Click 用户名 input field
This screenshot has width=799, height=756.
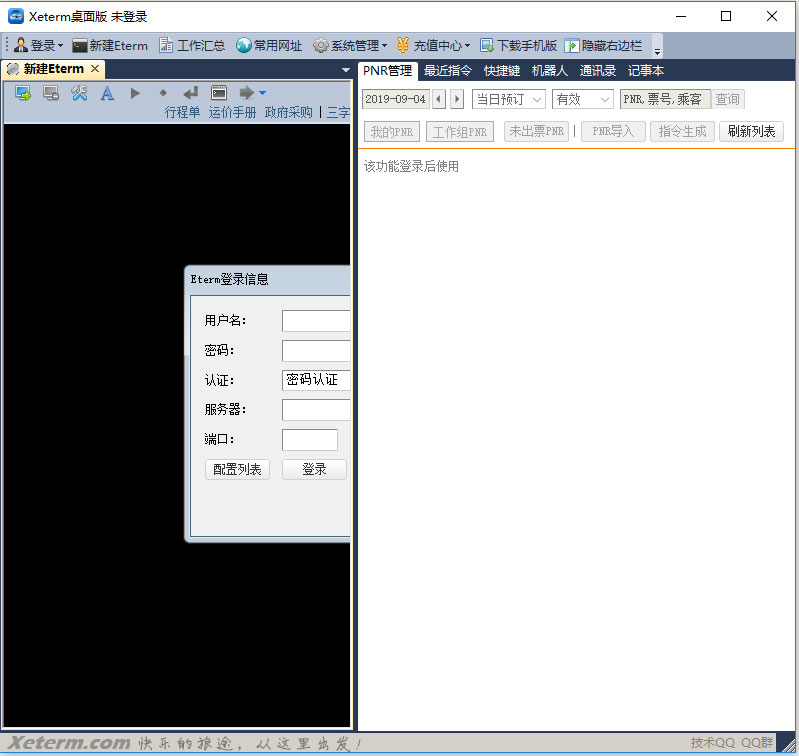316,321
